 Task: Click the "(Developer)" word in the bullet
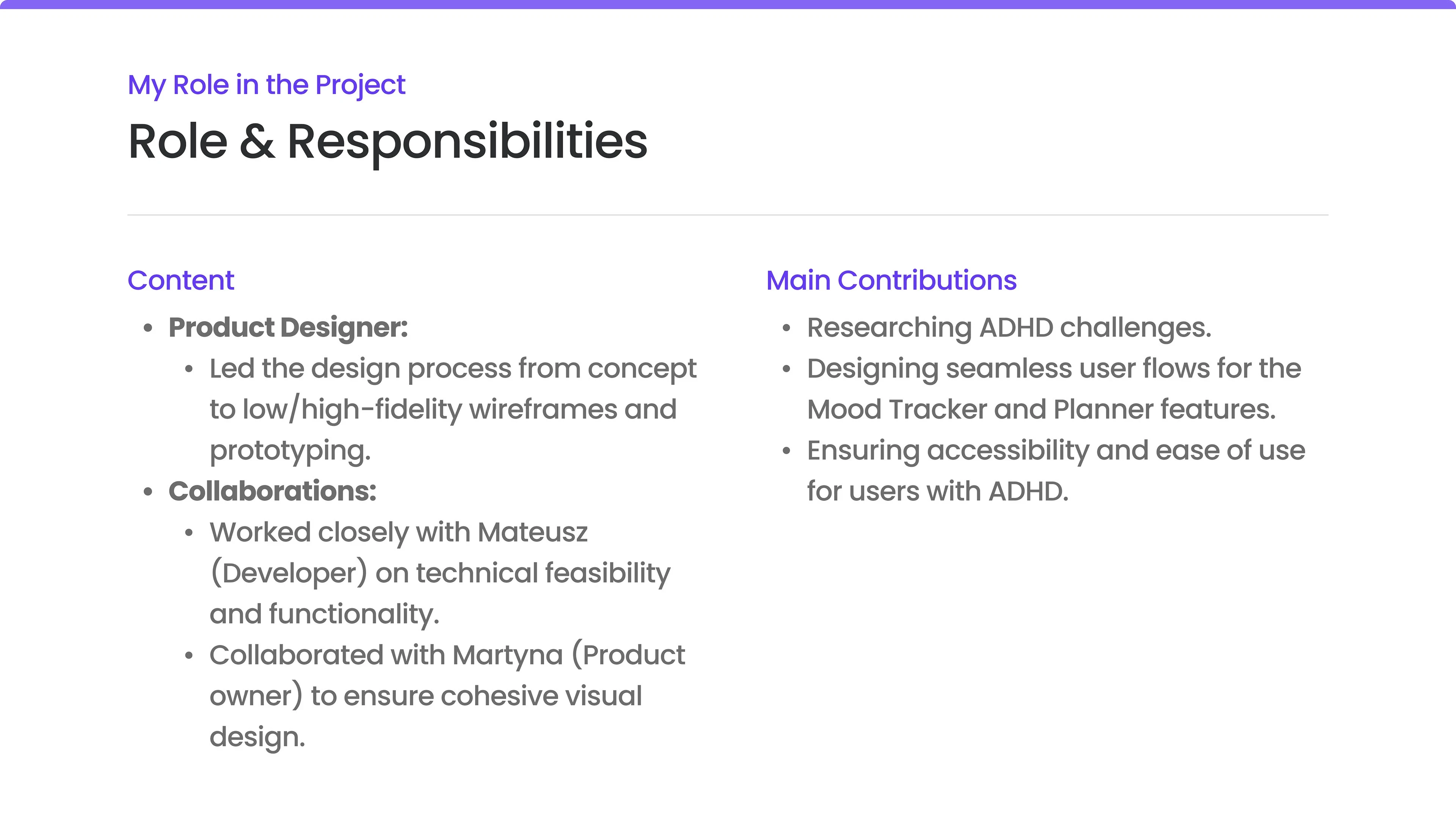coord(288,573)
